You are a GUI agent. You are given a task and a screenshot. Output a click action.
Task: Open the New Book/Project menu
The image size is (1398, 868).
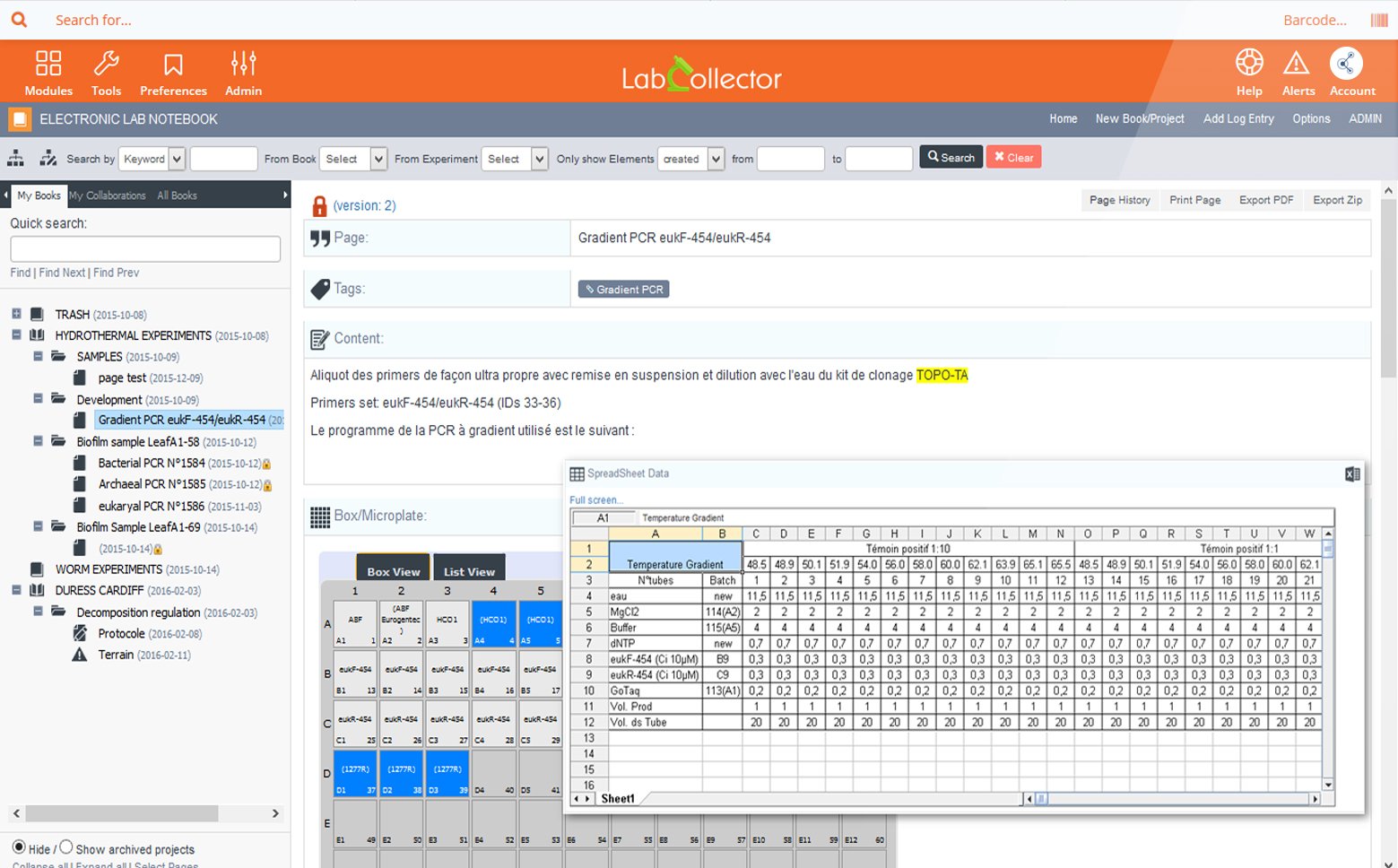coord(1140,118)
